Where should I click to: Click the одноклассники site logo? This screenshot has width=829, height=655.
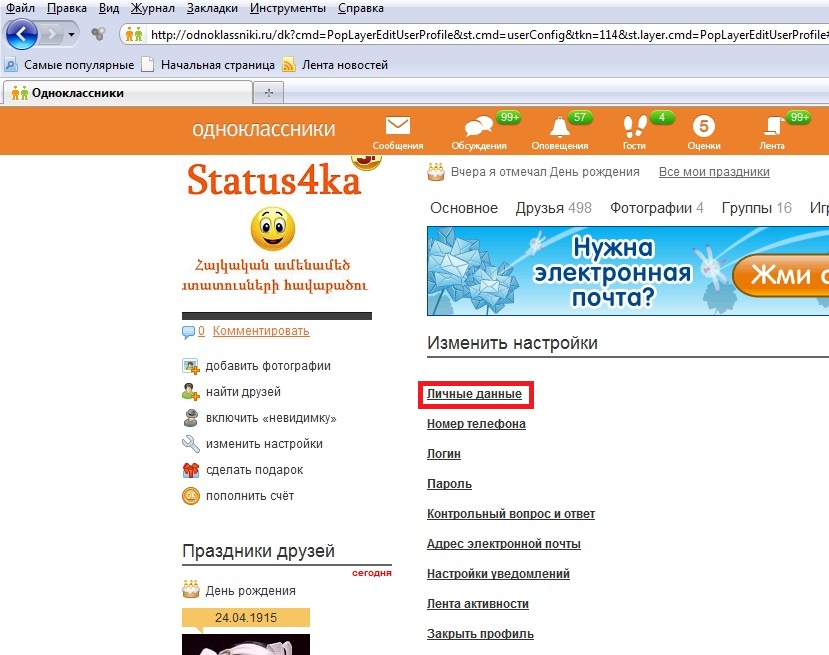[x=263, y=130]
